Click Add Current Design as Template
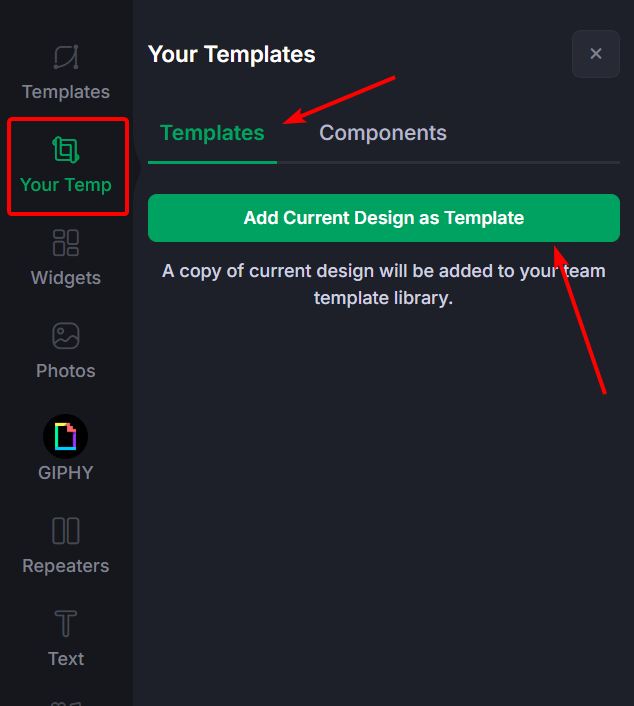The width and height of the screenshot is (634, 706). 384,218
